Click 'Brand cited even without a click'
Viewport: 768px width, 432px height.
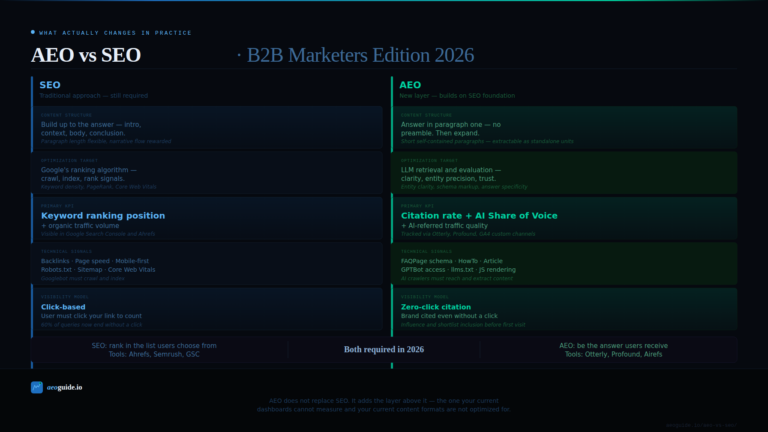[449, 316]
